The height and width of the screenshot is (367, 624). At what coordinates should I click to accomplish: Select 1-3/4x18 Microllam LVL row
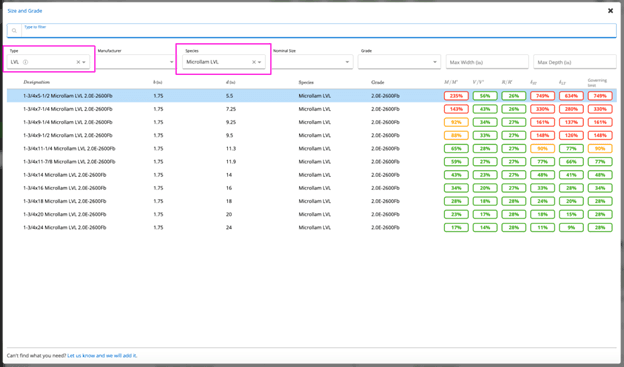(312, 201)
